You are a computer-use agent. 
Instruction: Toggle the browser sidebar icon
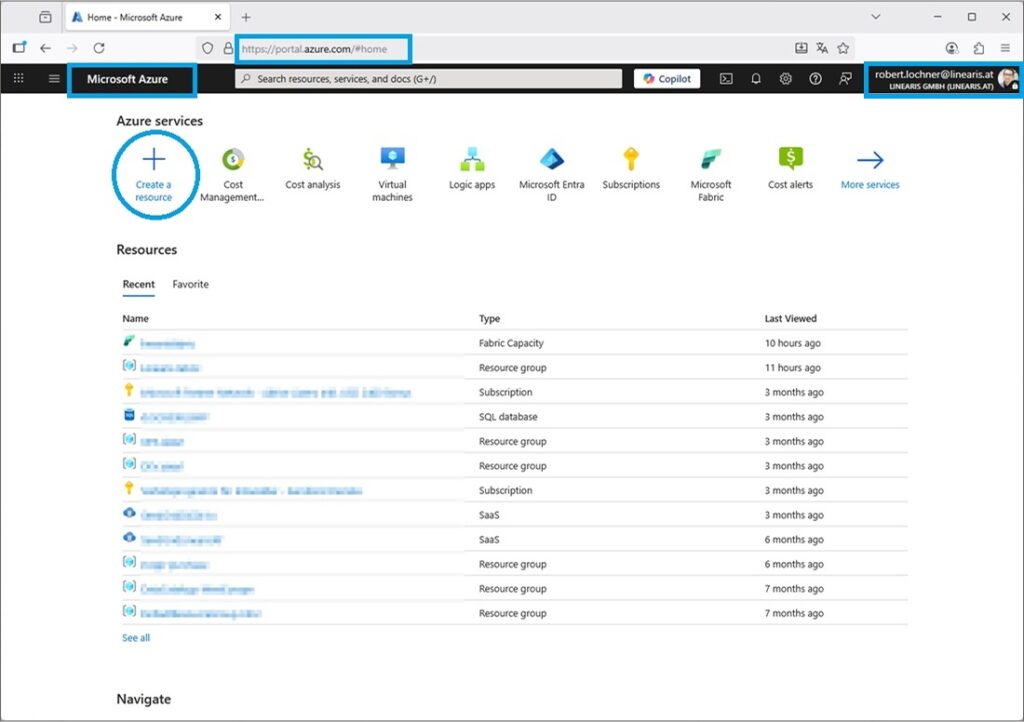[x=19, y=48]
